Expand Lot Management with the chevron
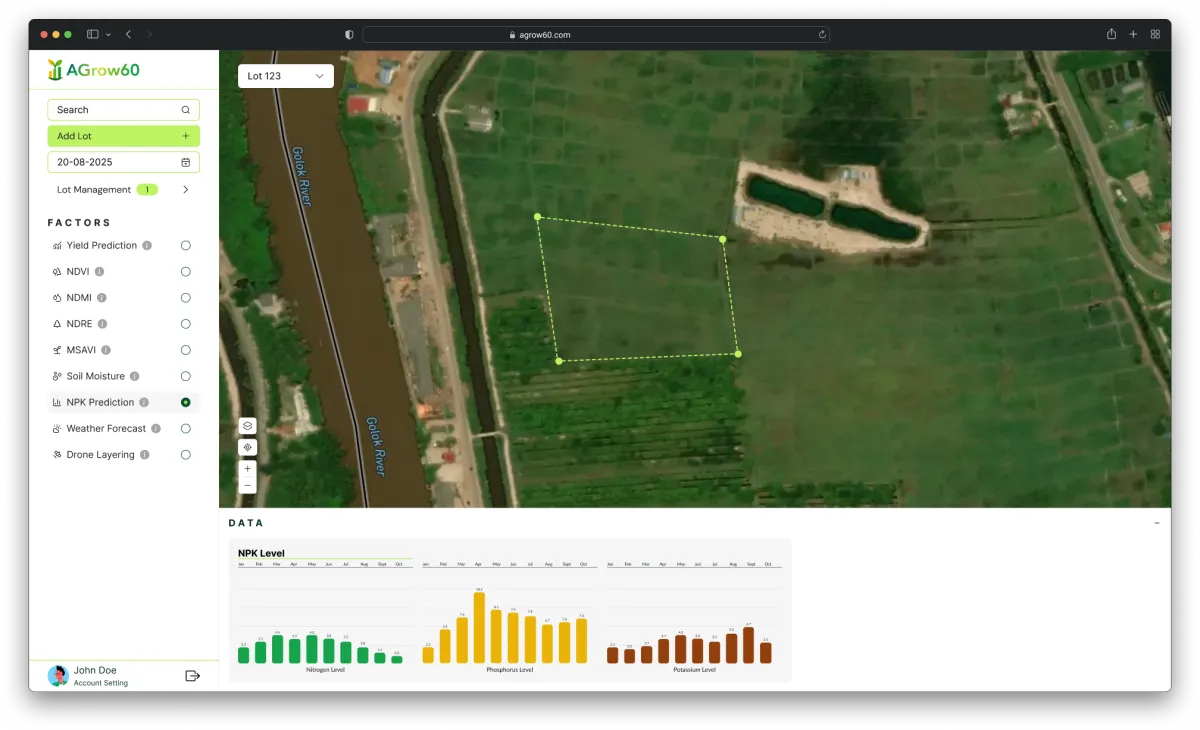 click(185, 189)
